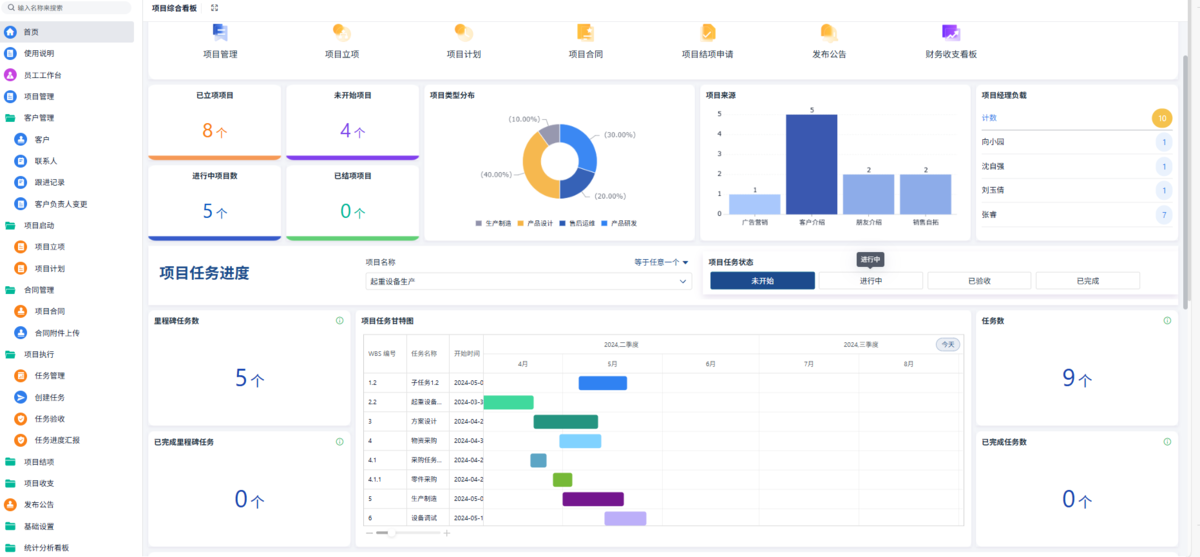Select the 未开始 task status filter

762,281
